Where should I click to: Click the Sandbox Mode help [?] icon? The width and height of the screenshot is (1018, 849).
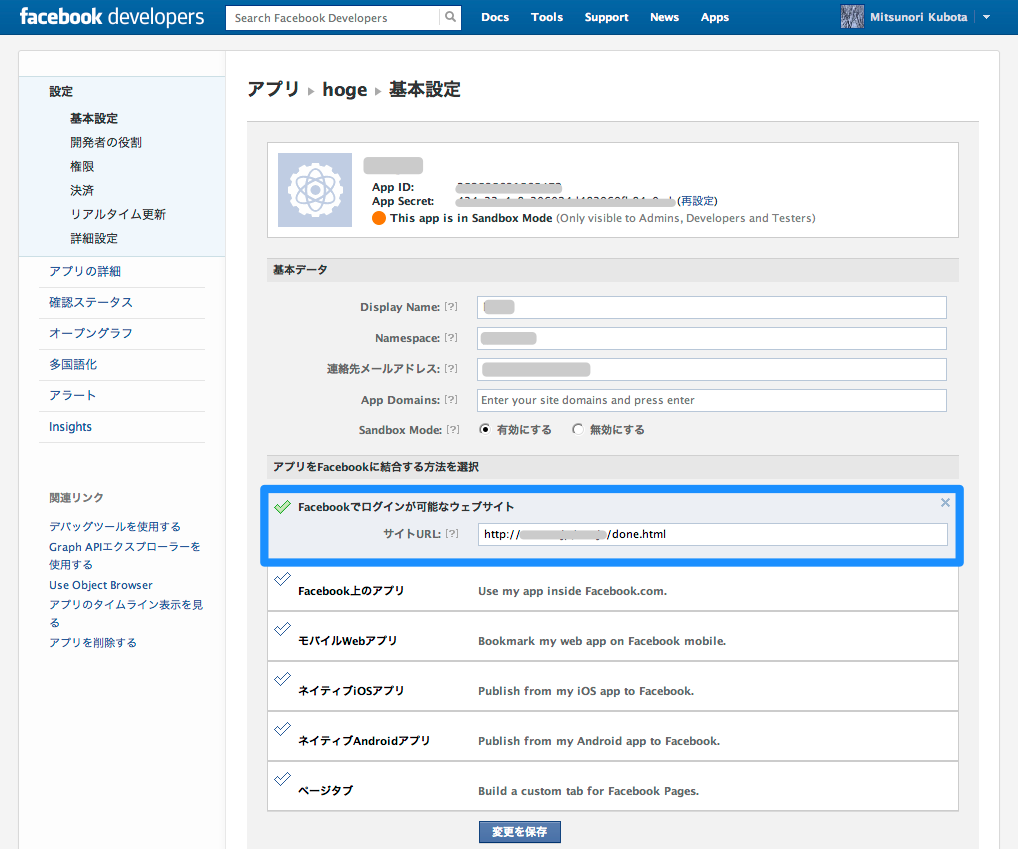coord(453,429)
